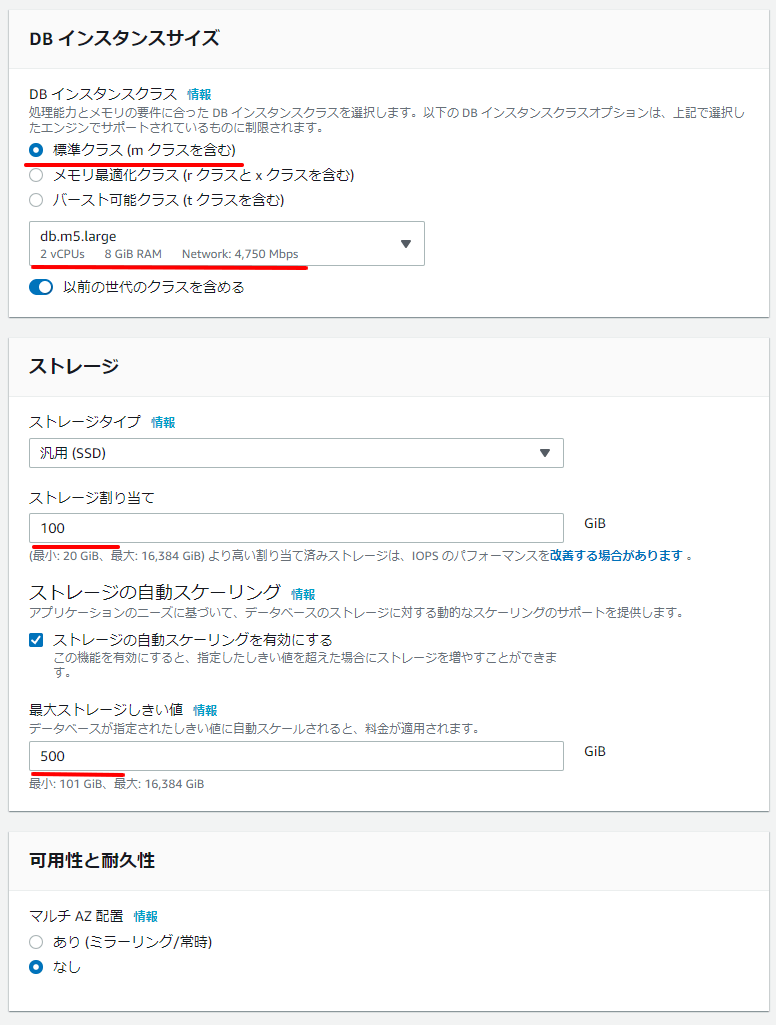Select the なし Multi-AZ radio option
Screen dimensions: 776x1025
[x=36, y=967]
